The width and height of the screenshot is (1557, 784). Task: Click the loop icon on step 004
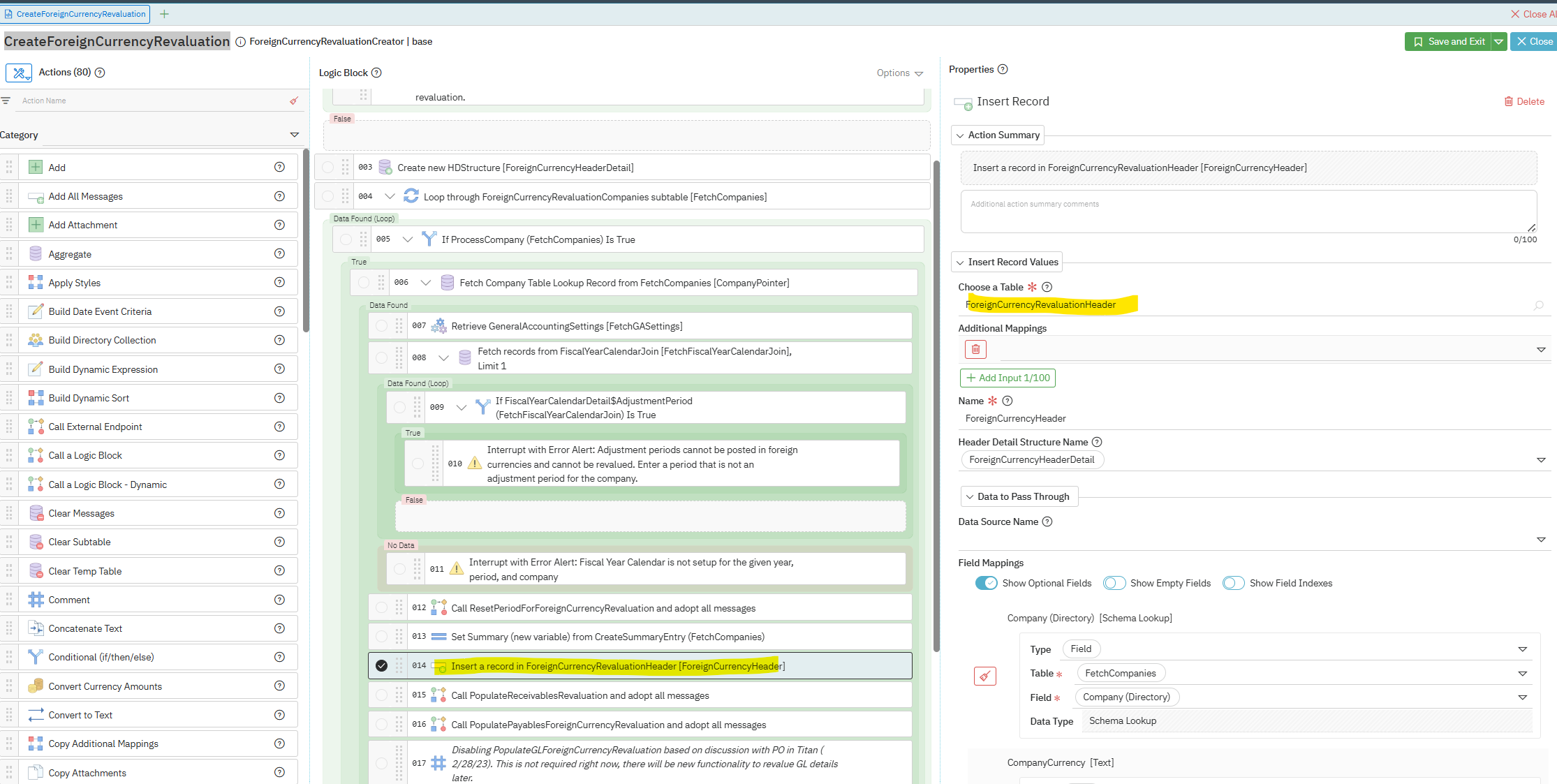tap(411, 196)
